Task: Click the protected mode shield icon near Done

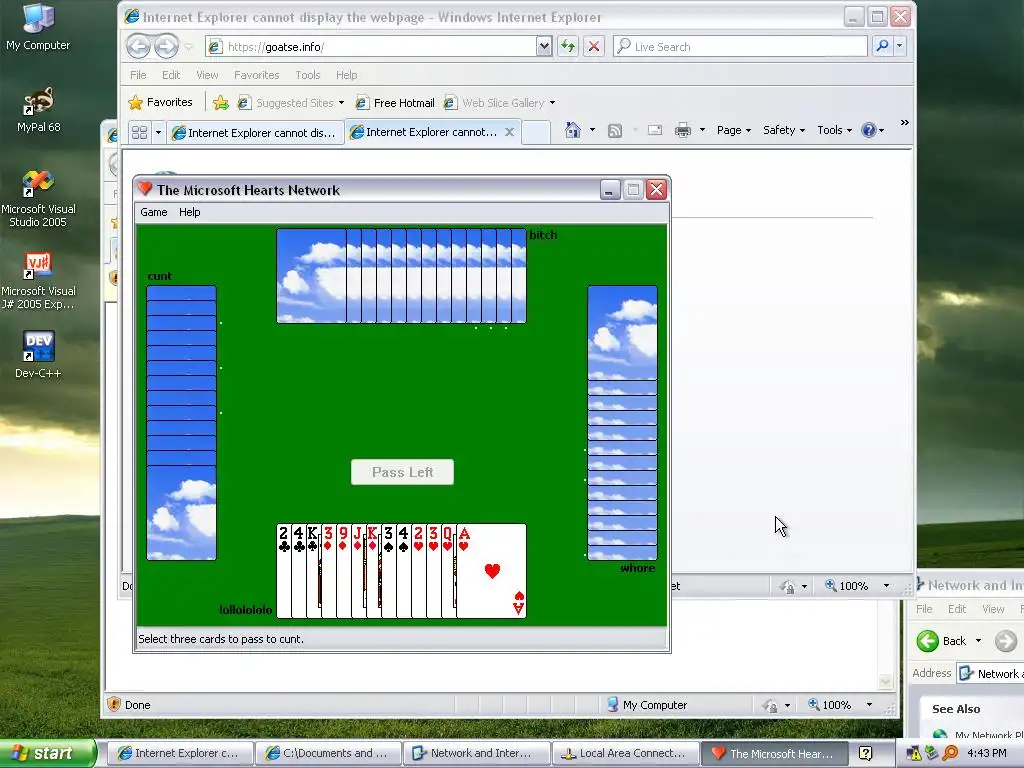Action: click(x=114, y=704)
